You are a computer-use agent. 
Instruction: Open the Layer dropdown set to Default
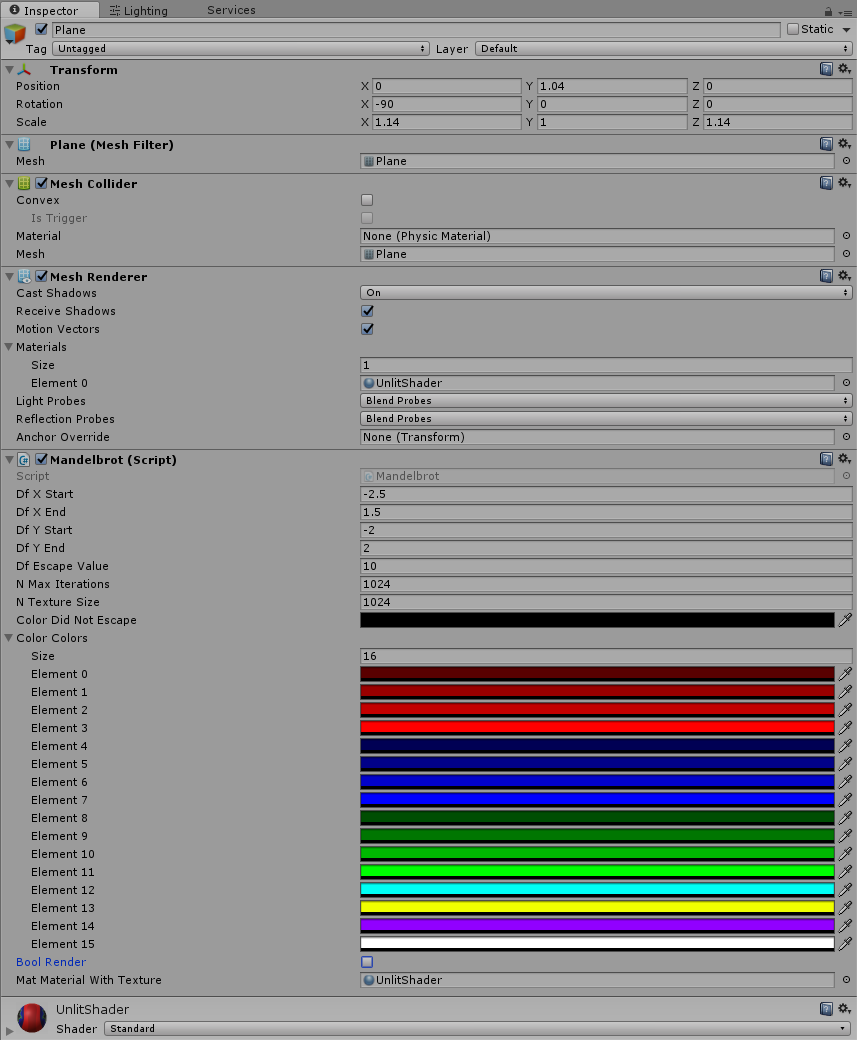[x=665, y=48]
